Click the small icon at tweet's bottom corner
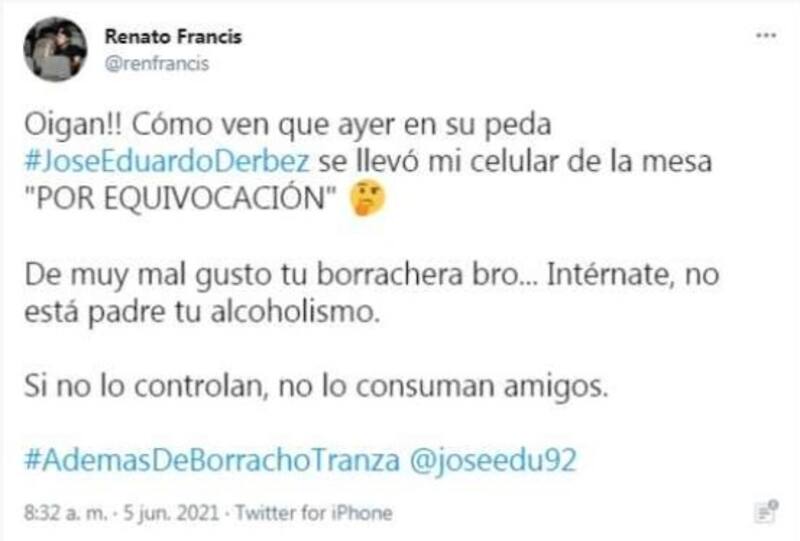This screenshot has height=541, width=800. pyautogui.click(x=766, y=512)
